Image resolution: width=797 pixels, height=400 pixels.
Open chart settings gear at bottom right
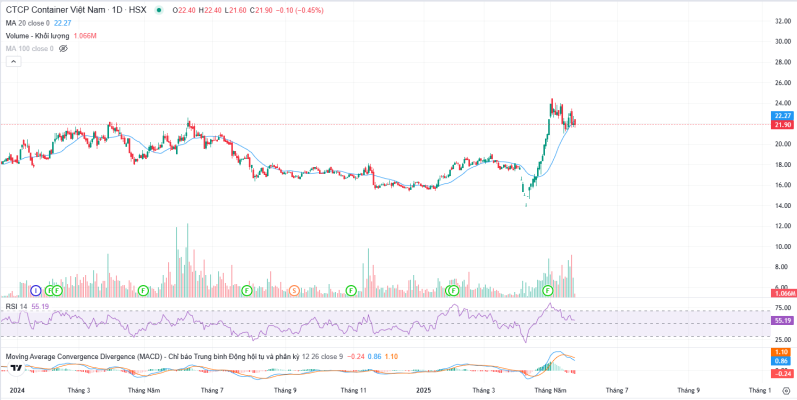coord(787,391)
